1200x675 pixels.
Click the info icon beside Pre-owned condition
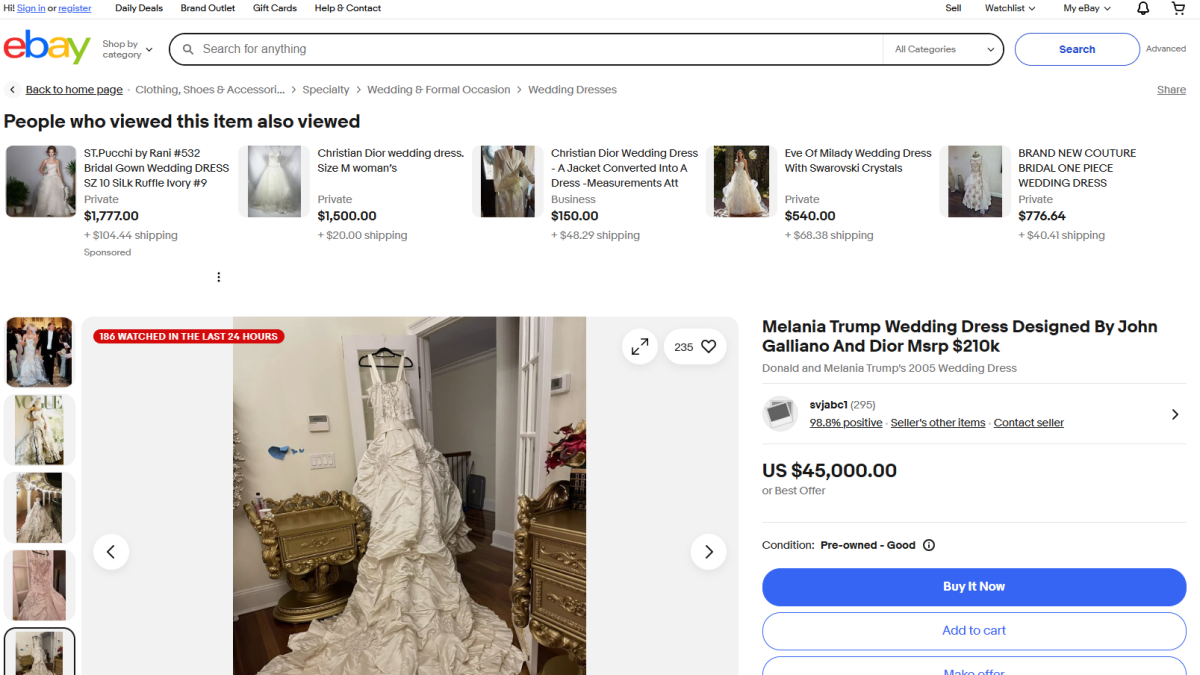pyautogui.click(x=928, y=545)
